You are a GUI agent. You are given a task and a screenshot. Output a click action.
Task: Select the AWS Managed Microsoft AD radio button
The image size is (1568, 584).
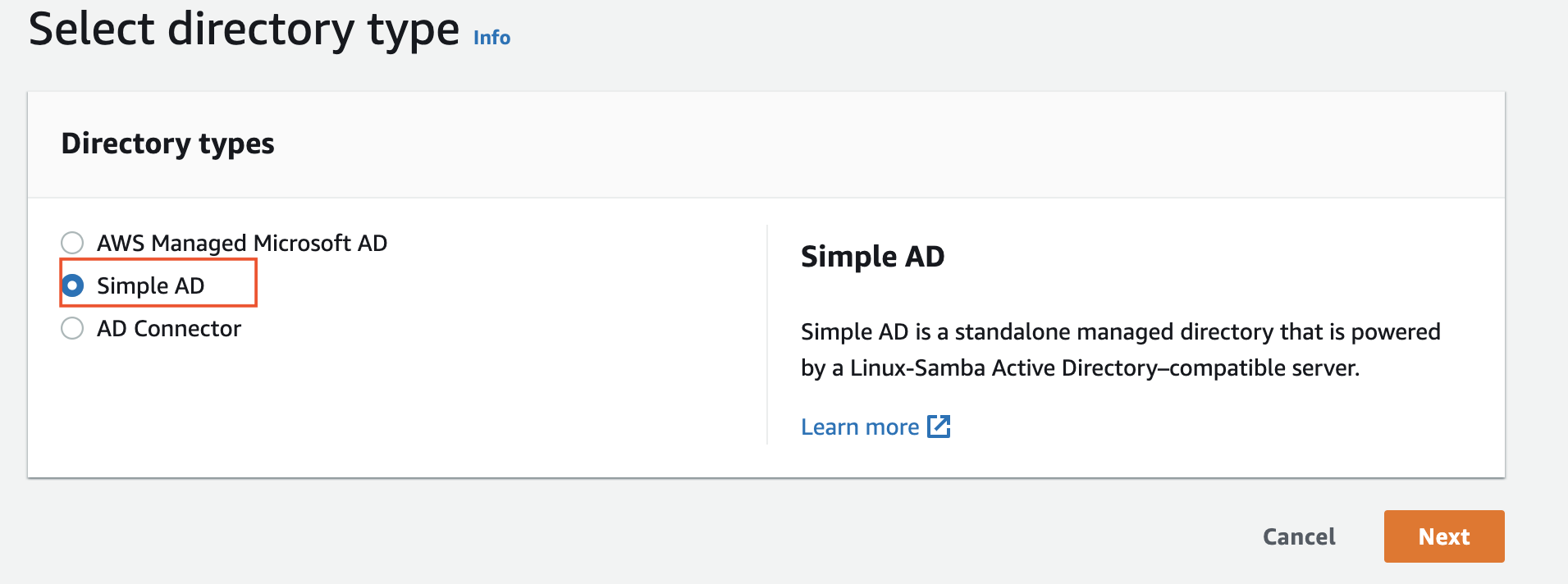(x=72, y=243)
